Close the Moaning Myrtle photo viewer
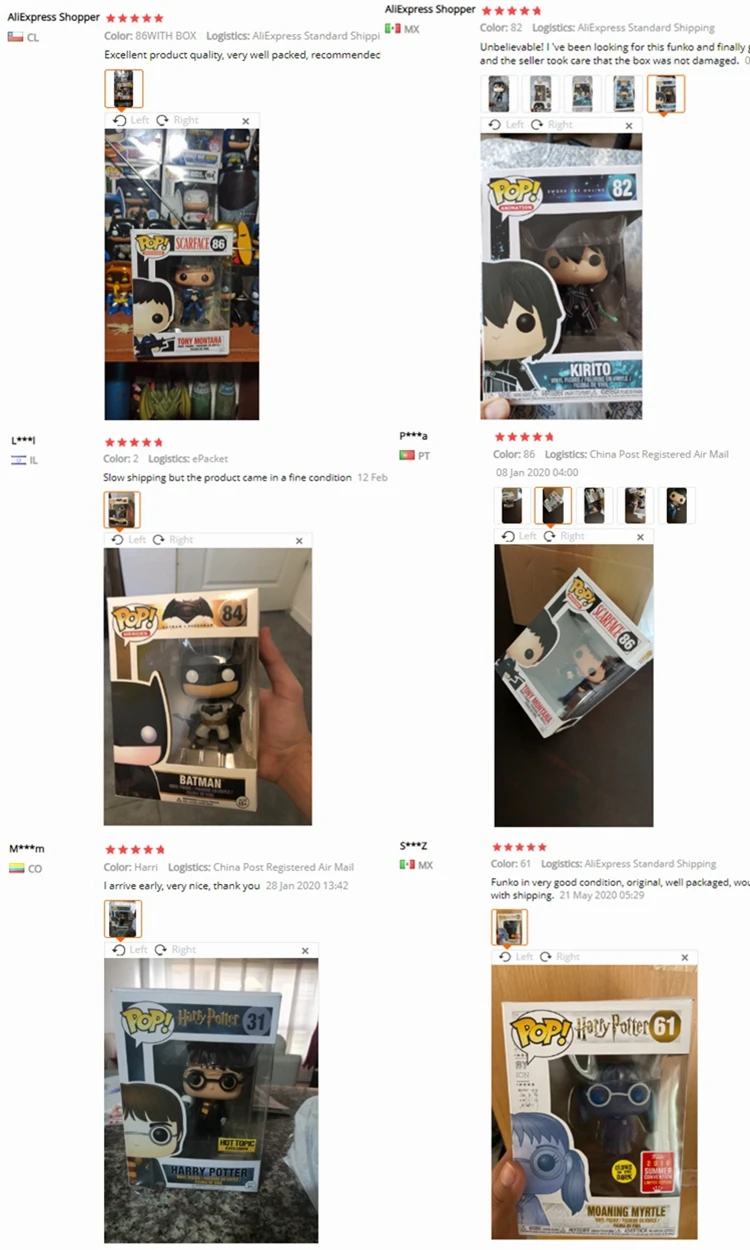 pyautogui.click(x=685, y=958)
